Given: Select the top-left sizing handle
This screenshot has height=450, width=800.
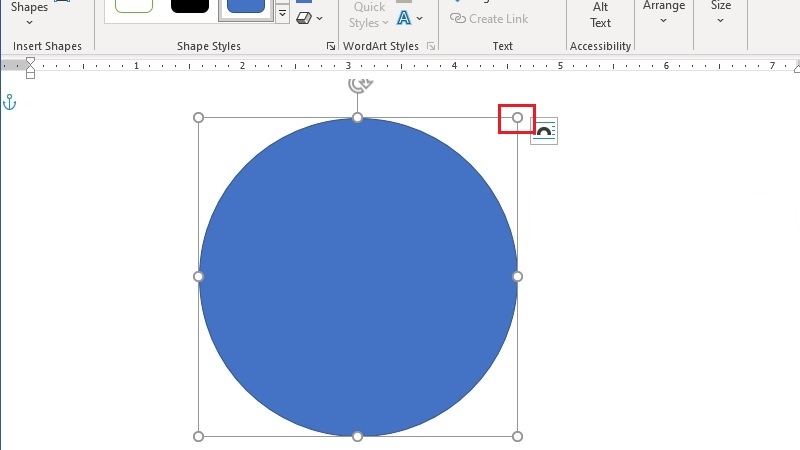Looking at the screenshot, I should 198,118.
